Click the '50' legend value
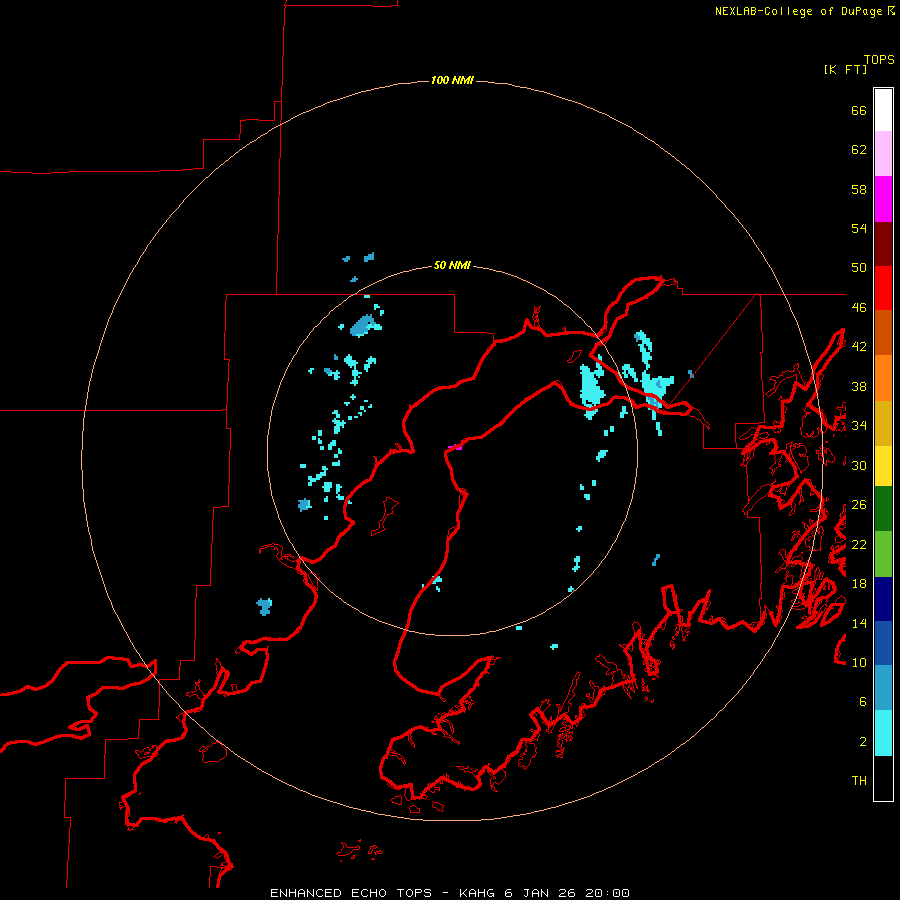900x900 pixels. [859, 268]
